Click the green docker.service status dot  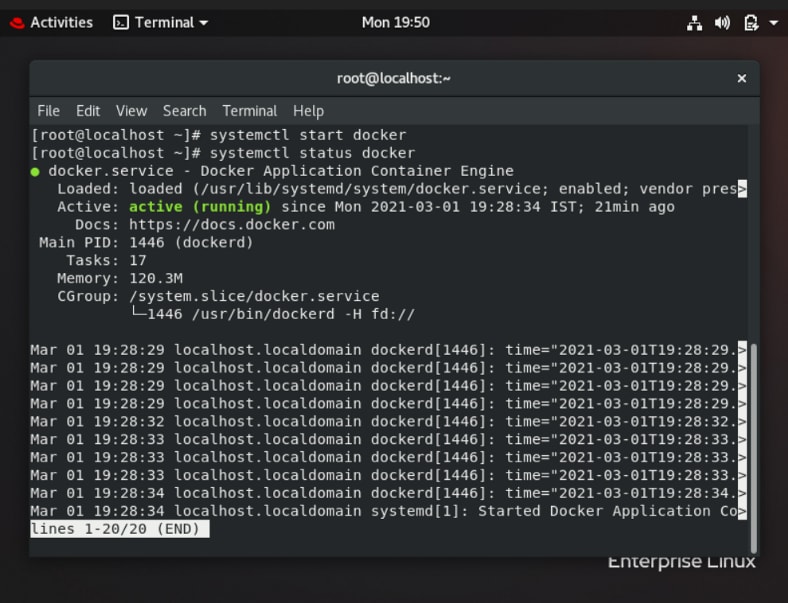click(x=35, y=172)
